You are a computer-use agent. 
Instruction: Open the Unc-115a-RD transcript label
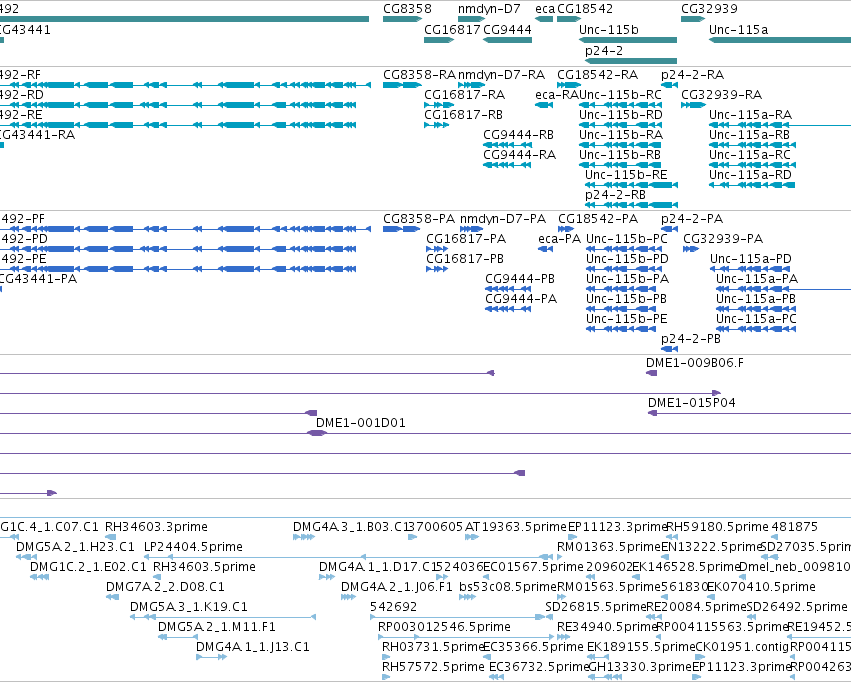[750, 175]
